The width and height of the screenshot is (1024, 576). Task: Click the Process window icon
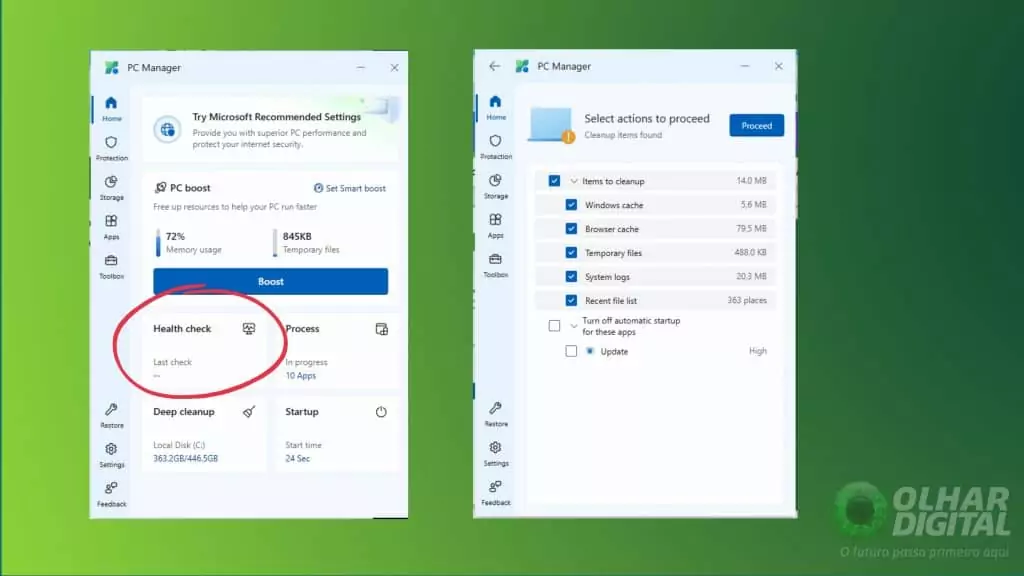381,329
